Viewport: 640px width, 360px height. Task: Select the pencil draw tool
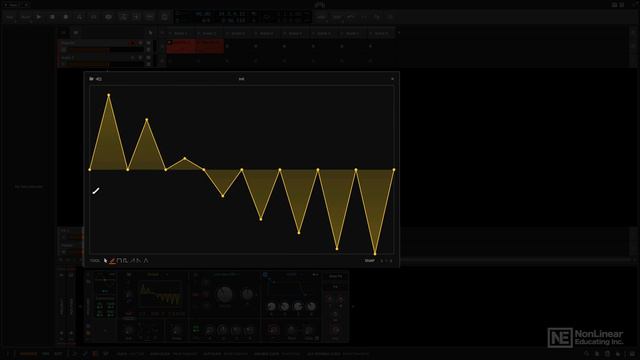pyautogui.click(x=112, y=260)
